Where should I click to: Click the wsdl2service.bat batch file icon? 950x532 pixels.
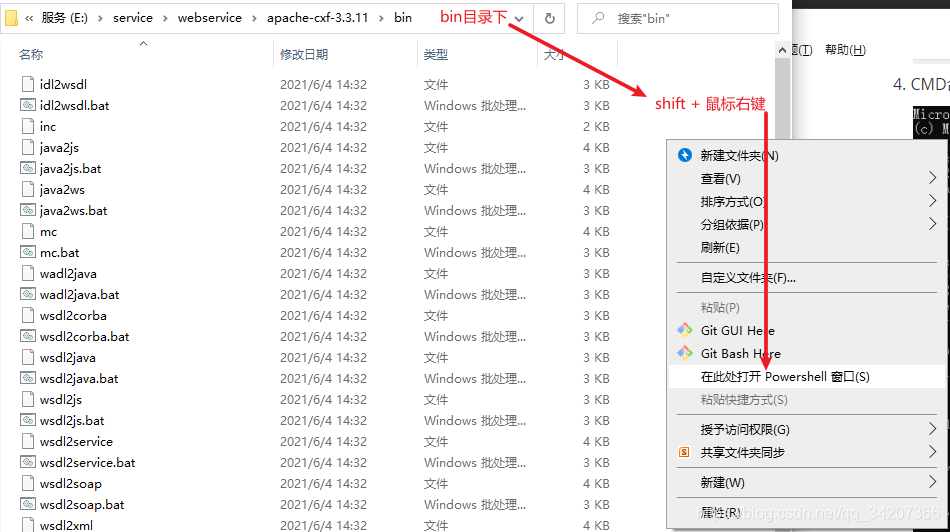(x=27, y=462)
